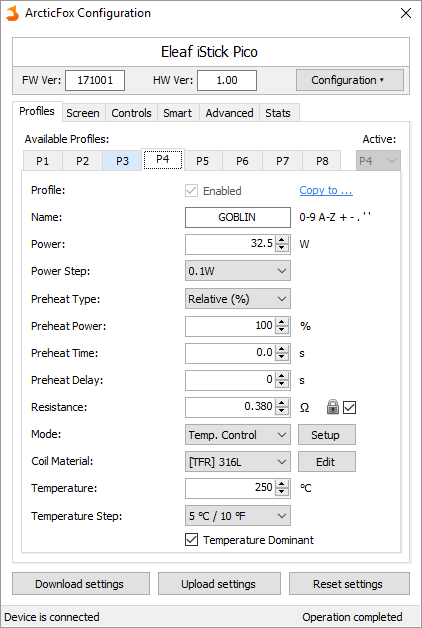This screenshot has width=422, height=628.
Task: Decrease Power with the down arrow
Action: [x=282, y=248]
